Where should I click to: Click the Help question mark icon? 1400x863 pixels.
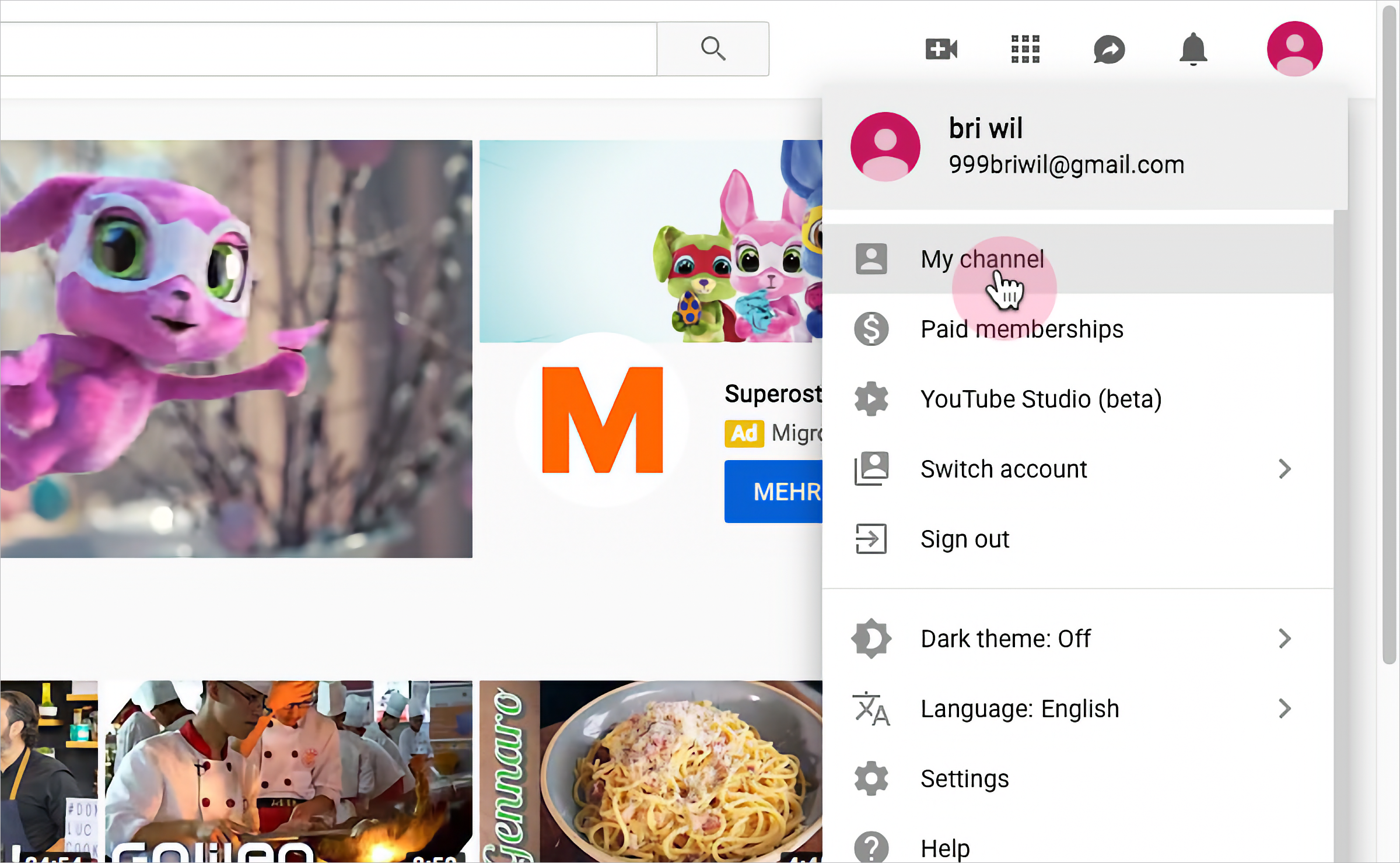(x=871, y=847)
